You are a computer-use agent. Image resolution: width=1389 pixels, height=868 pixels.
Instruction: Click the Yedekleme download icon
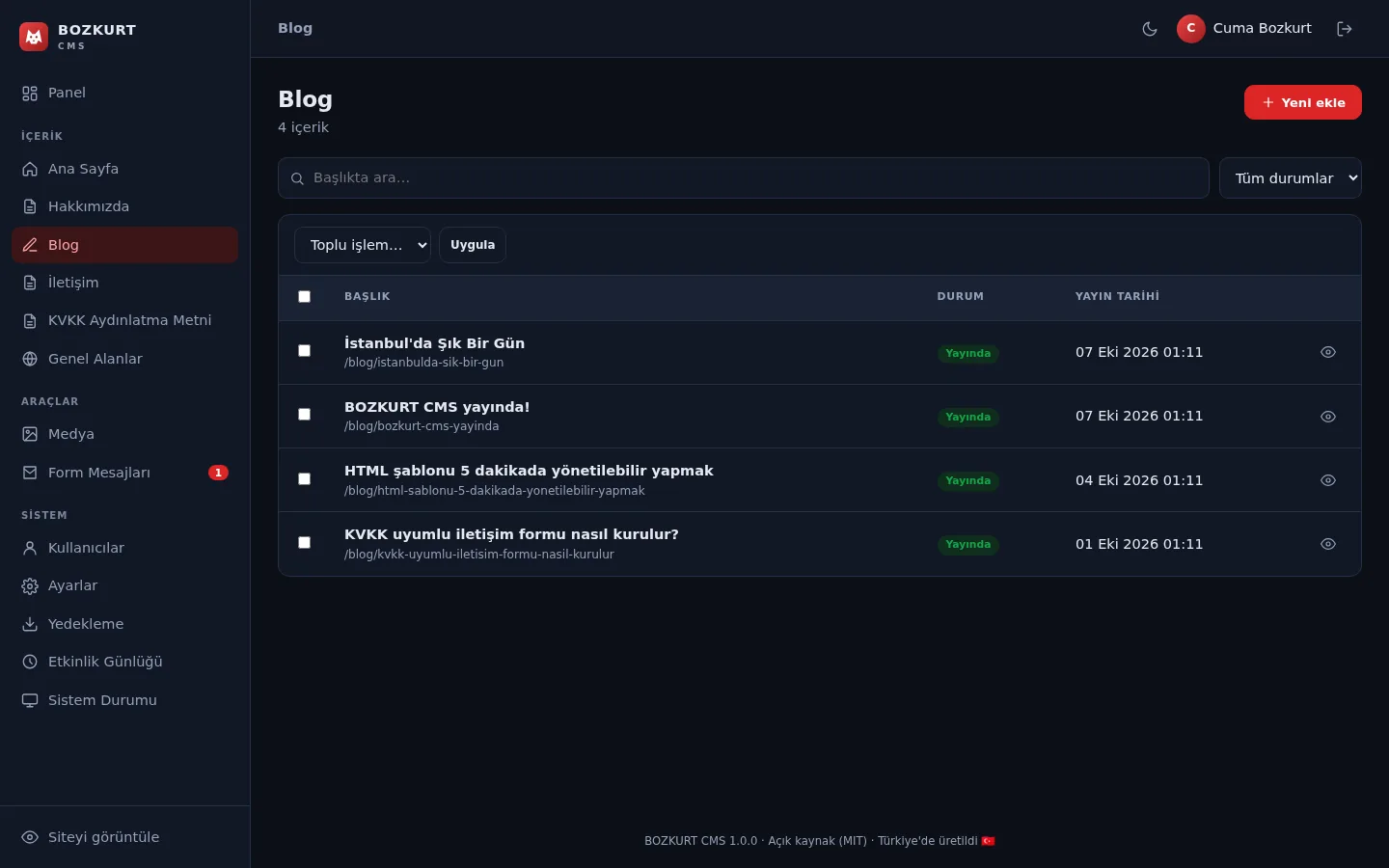(30, 624)
